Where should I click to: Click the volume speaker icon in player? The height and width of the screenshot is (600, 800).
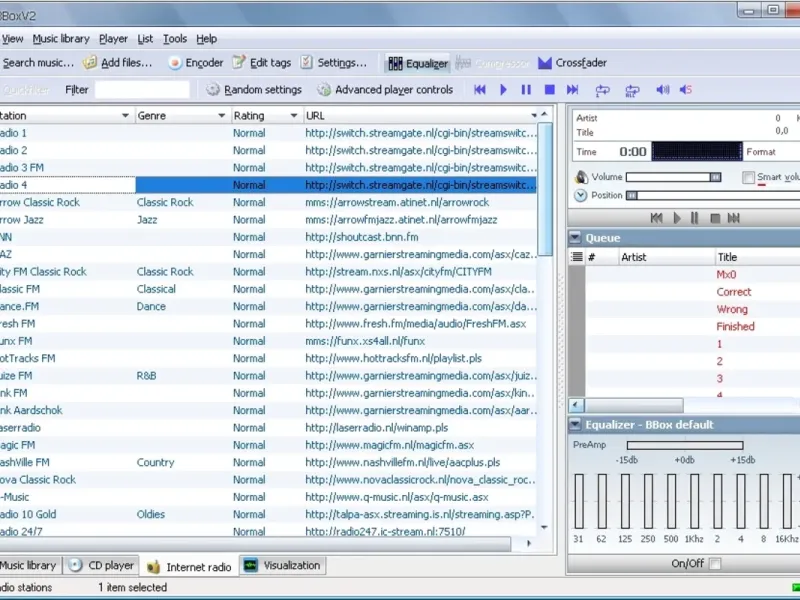(x=581, y=177)
